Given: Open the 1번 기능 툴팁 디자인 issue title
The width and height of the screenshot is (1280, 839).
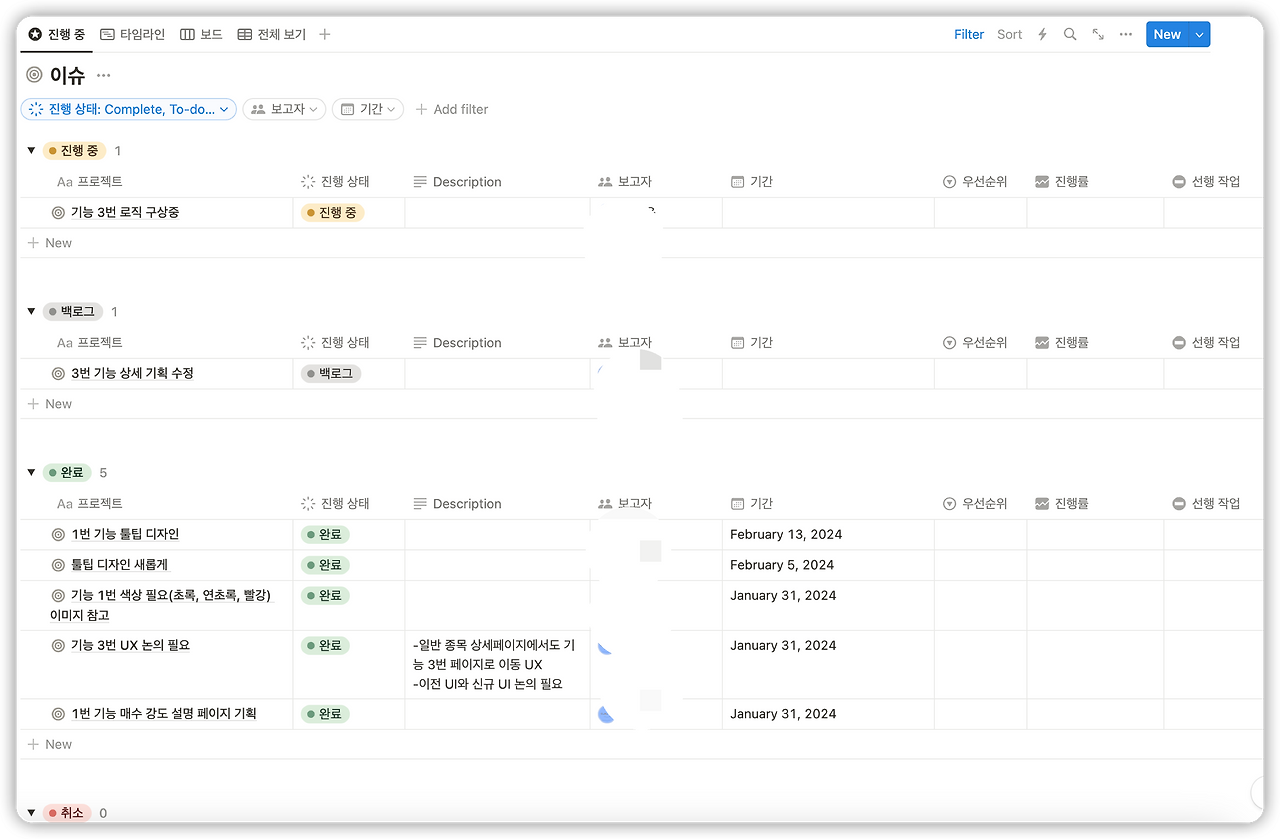Looking at the screenshot, I should click(125, 534).
